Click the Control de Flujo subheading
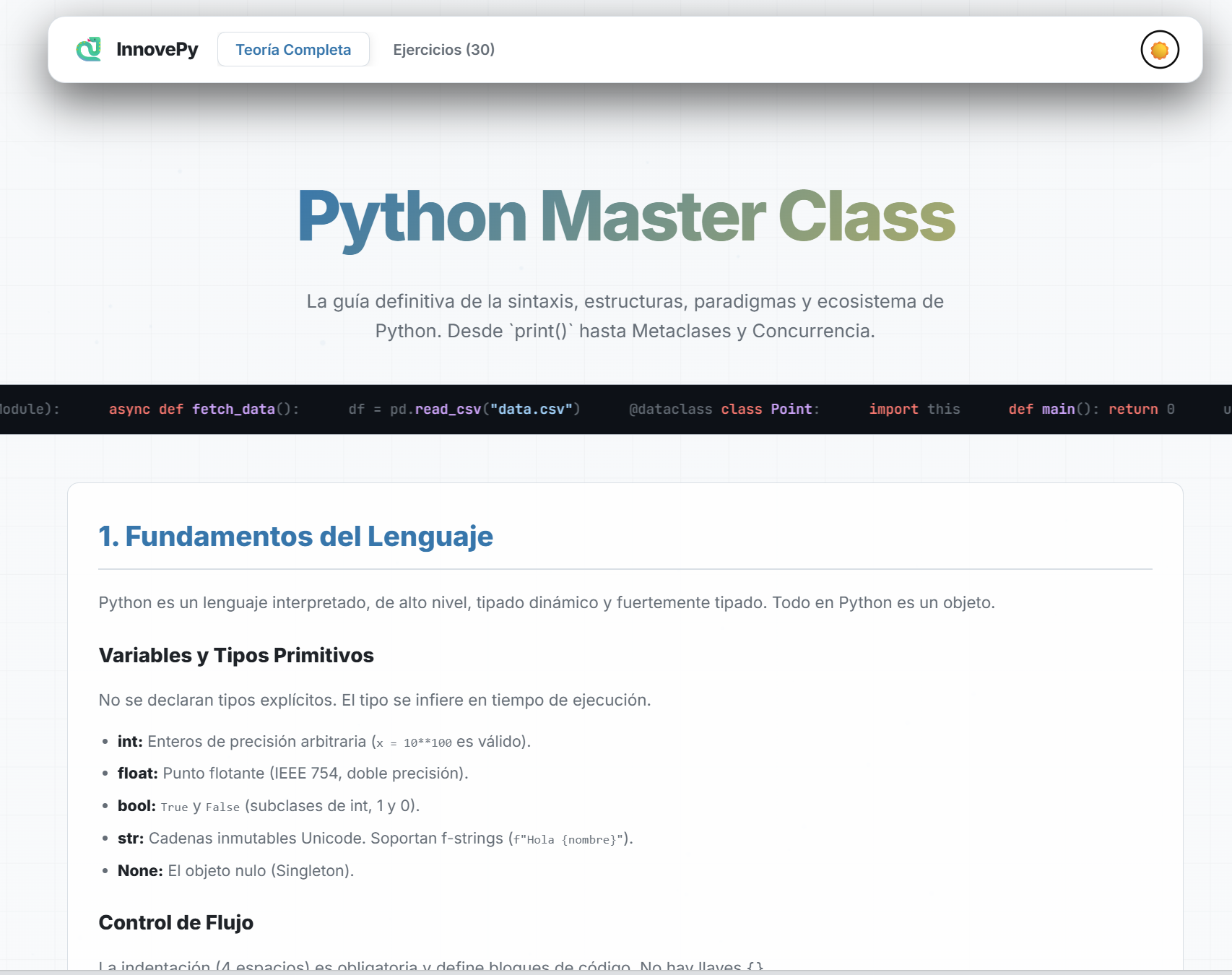Image resolution: width=1232 pixels, height=975 pixels. click(x=175, y=922)
